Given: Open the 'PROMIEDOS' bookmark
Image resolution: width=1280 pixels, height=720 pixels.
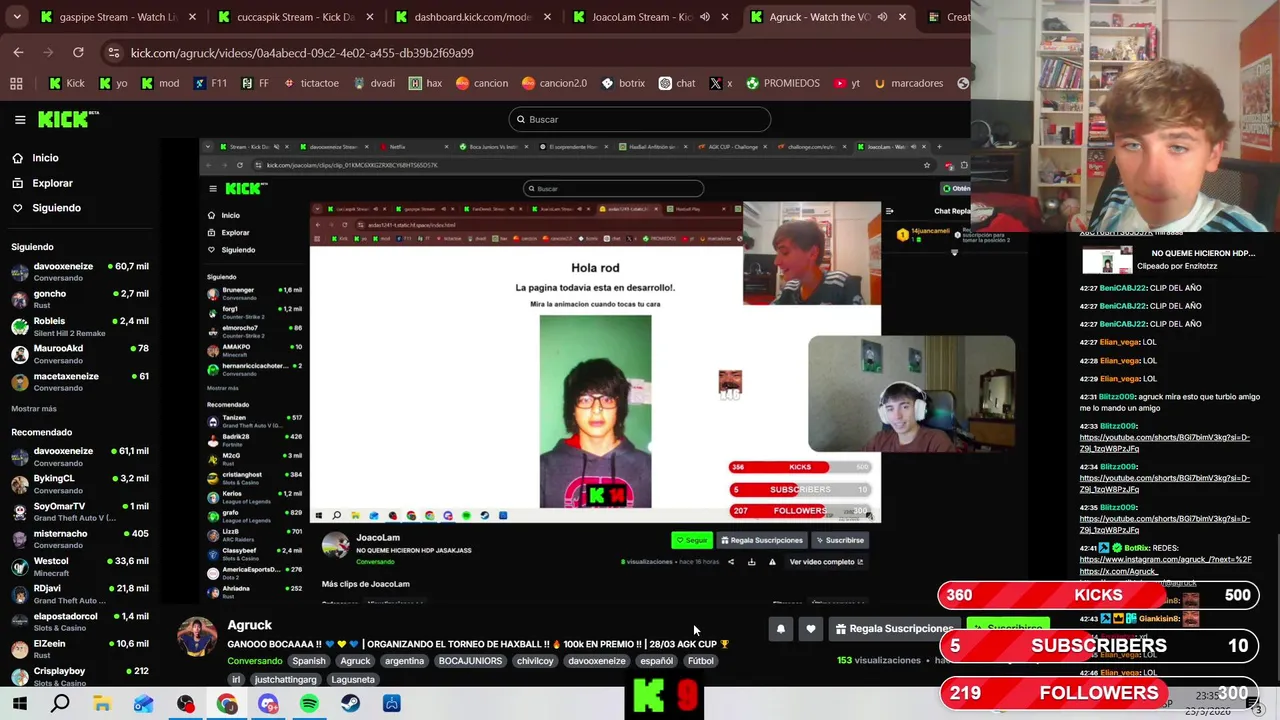Looking at the screenshot, I should tap(782, 83).
